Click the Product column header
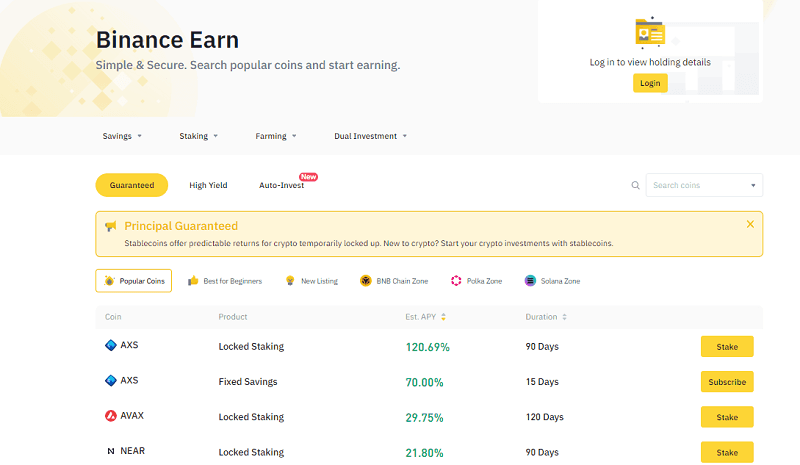800x465 pixels. (233, 317)
